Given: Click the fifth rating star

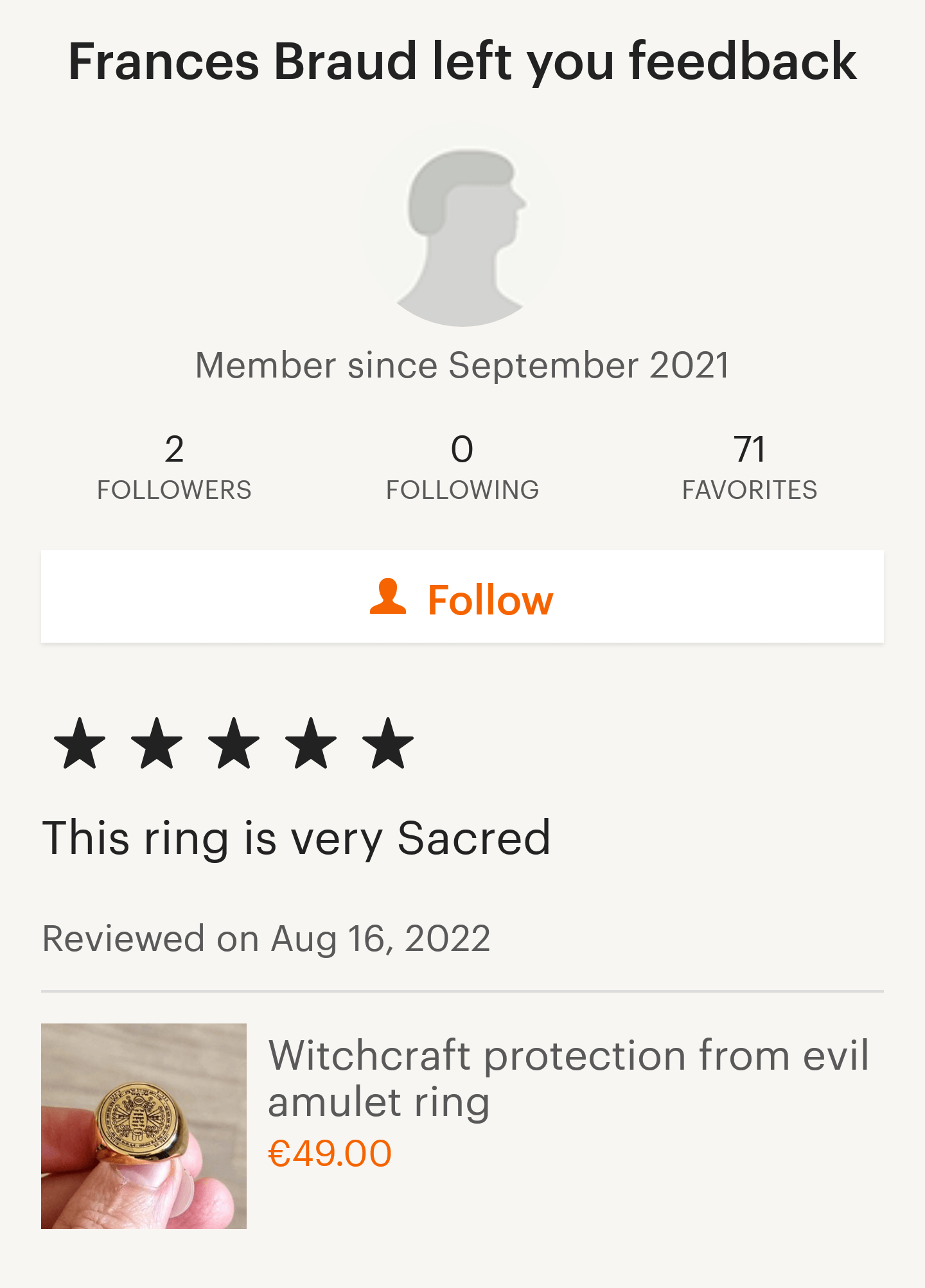Looking at the screenshot, I should (x=388, y=744).
